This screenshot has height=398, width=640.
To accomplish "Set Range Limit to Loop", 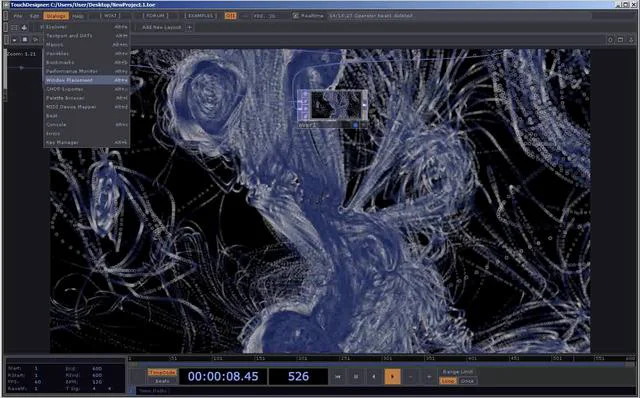I will tap(448, 381).
